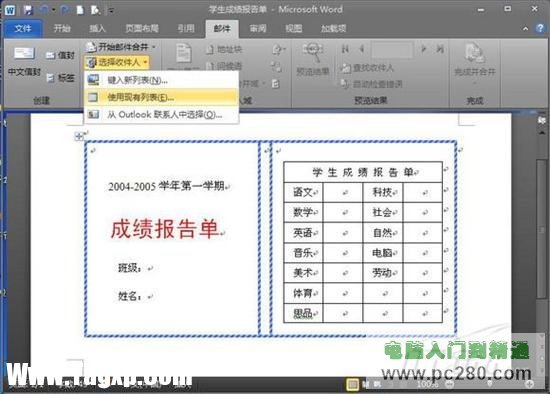Viewport: 550px width, 394px height.
Task: Click after the 班级： label
Action: point(150,268)
